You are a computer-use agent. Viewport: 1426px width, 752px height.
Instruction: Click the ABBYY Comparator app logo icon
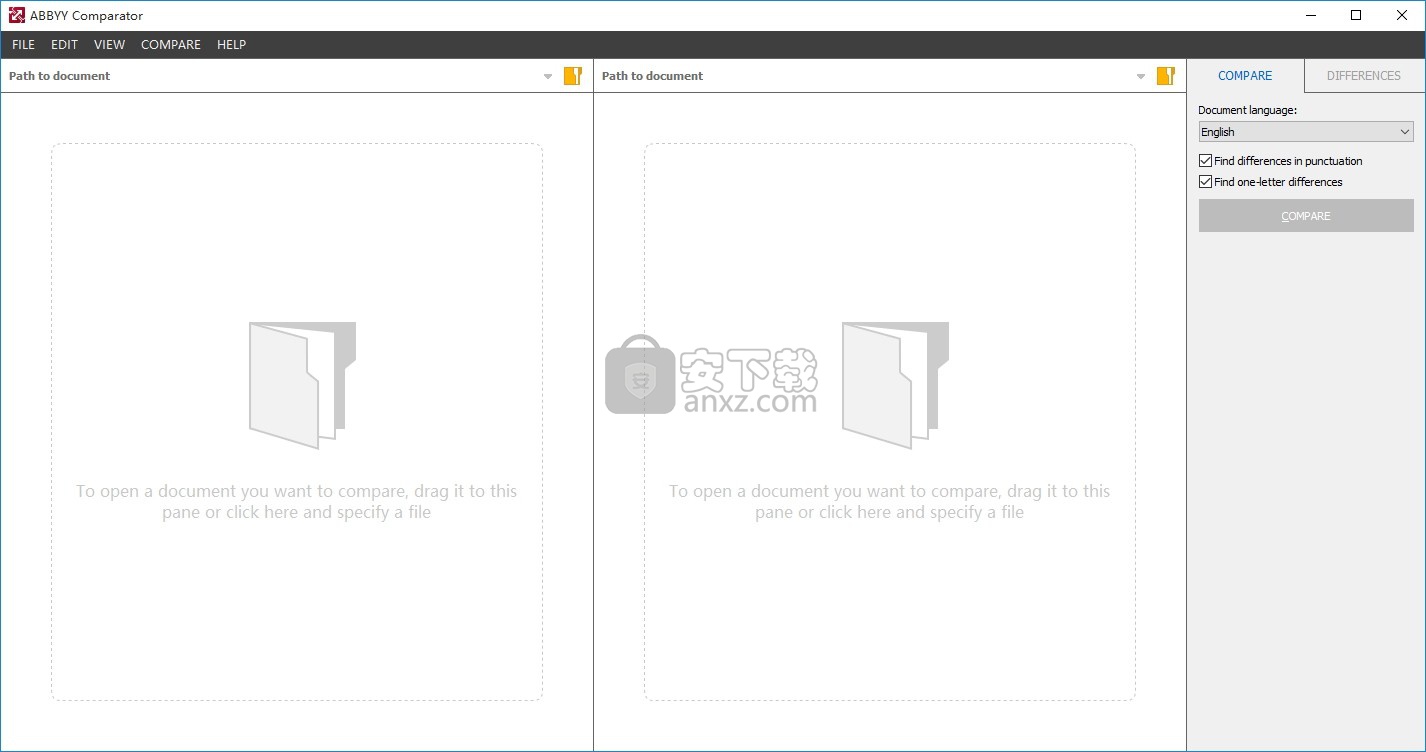[17, 15]
